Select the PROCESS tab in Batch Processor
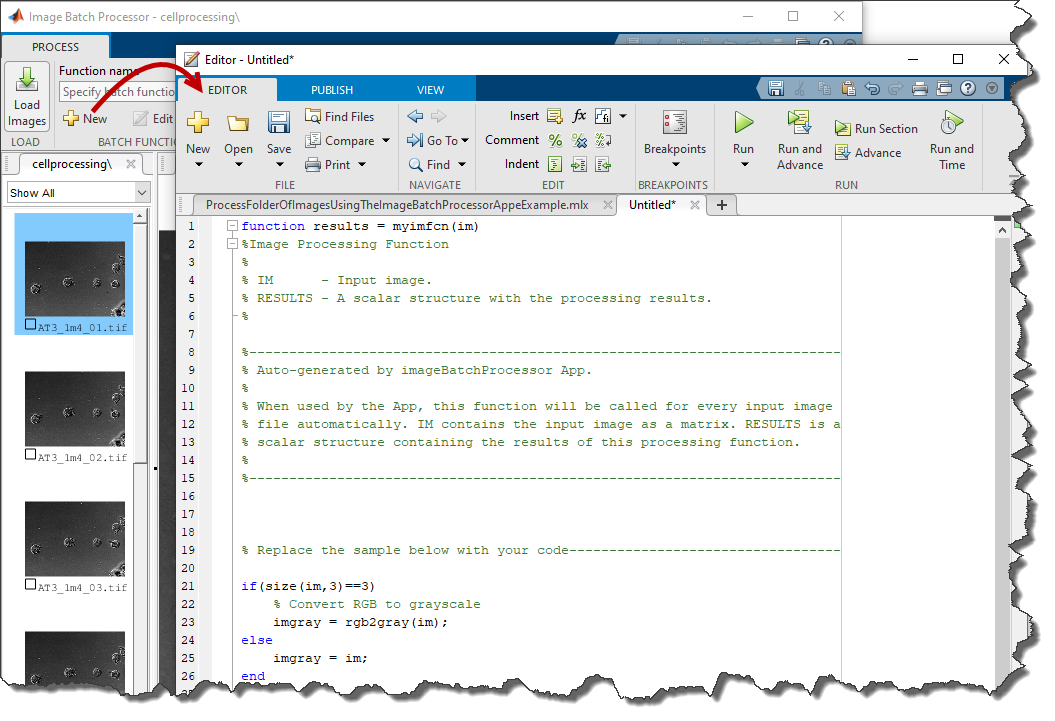This screenshot has height=721, width=1055. click(55, 47)
